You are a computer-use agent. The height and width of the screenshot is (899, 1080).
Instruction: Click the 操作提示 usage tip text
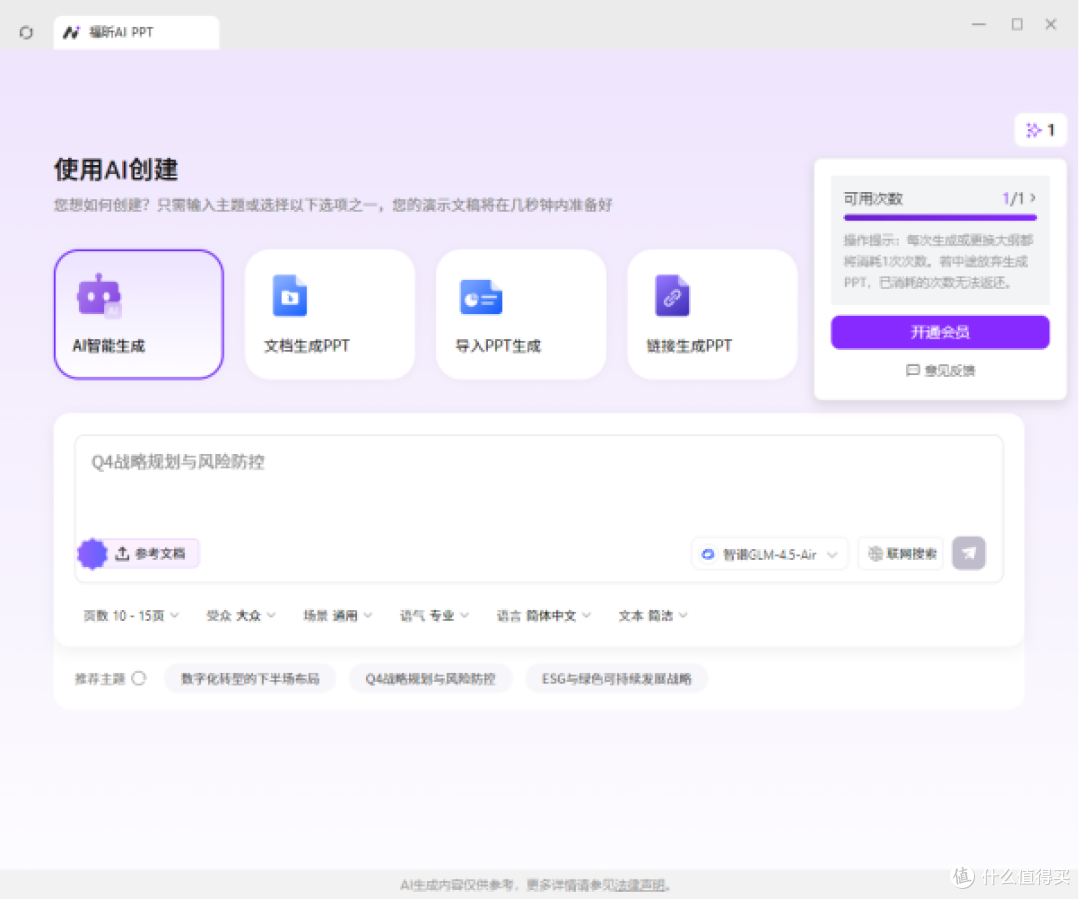click(939, 262)
